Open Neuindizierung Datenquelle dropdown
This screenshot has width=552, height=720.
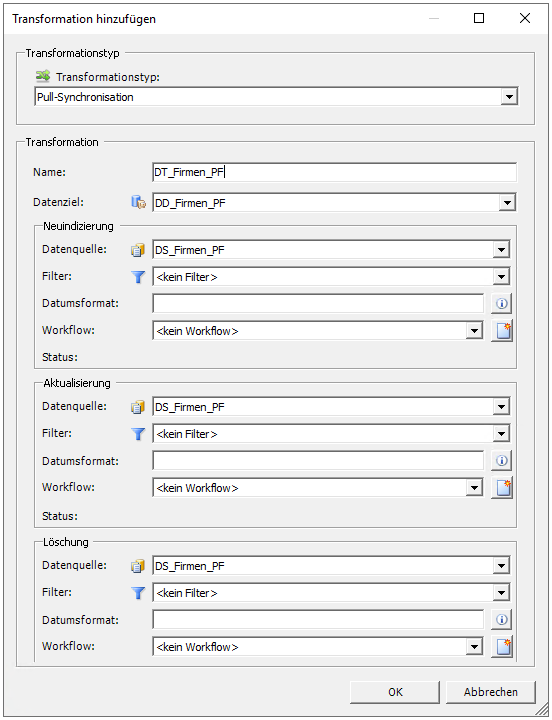[501, 250]
